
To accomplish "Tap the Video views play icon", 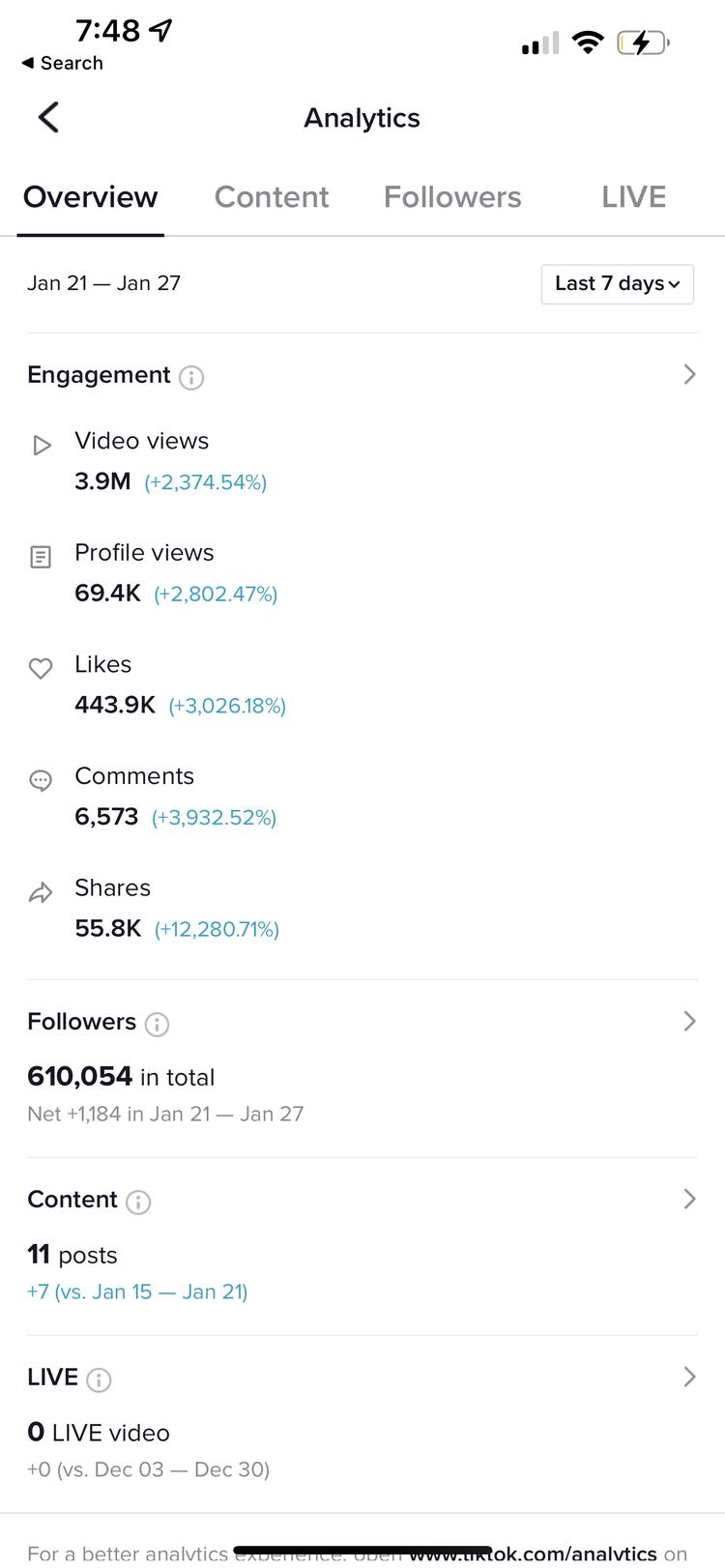I will [x=42, y=446].
